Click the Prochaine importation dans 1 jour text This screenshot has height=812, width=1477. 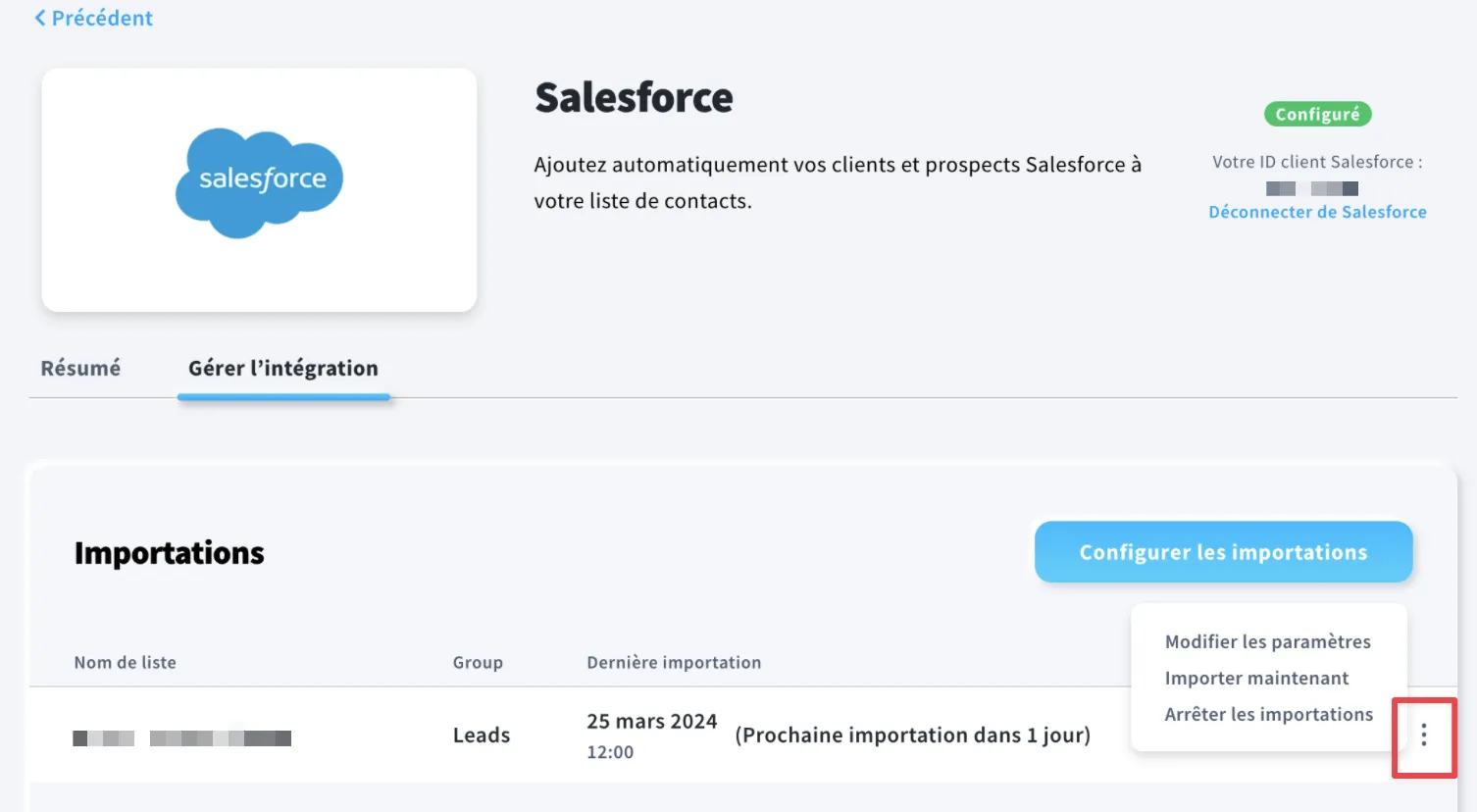click(x=913, y=736)
